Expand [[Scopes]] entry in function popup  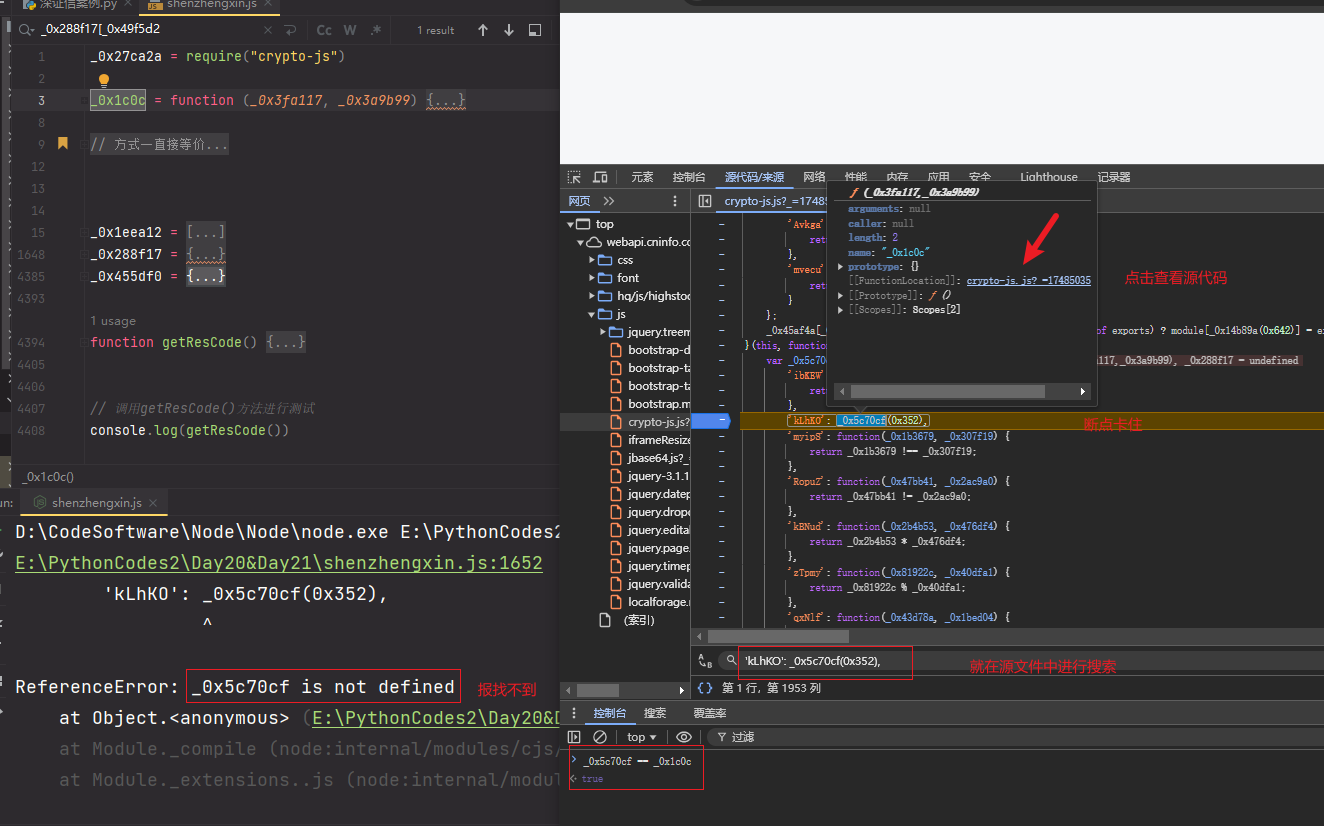pyautogui.click(x=841, y=310)
